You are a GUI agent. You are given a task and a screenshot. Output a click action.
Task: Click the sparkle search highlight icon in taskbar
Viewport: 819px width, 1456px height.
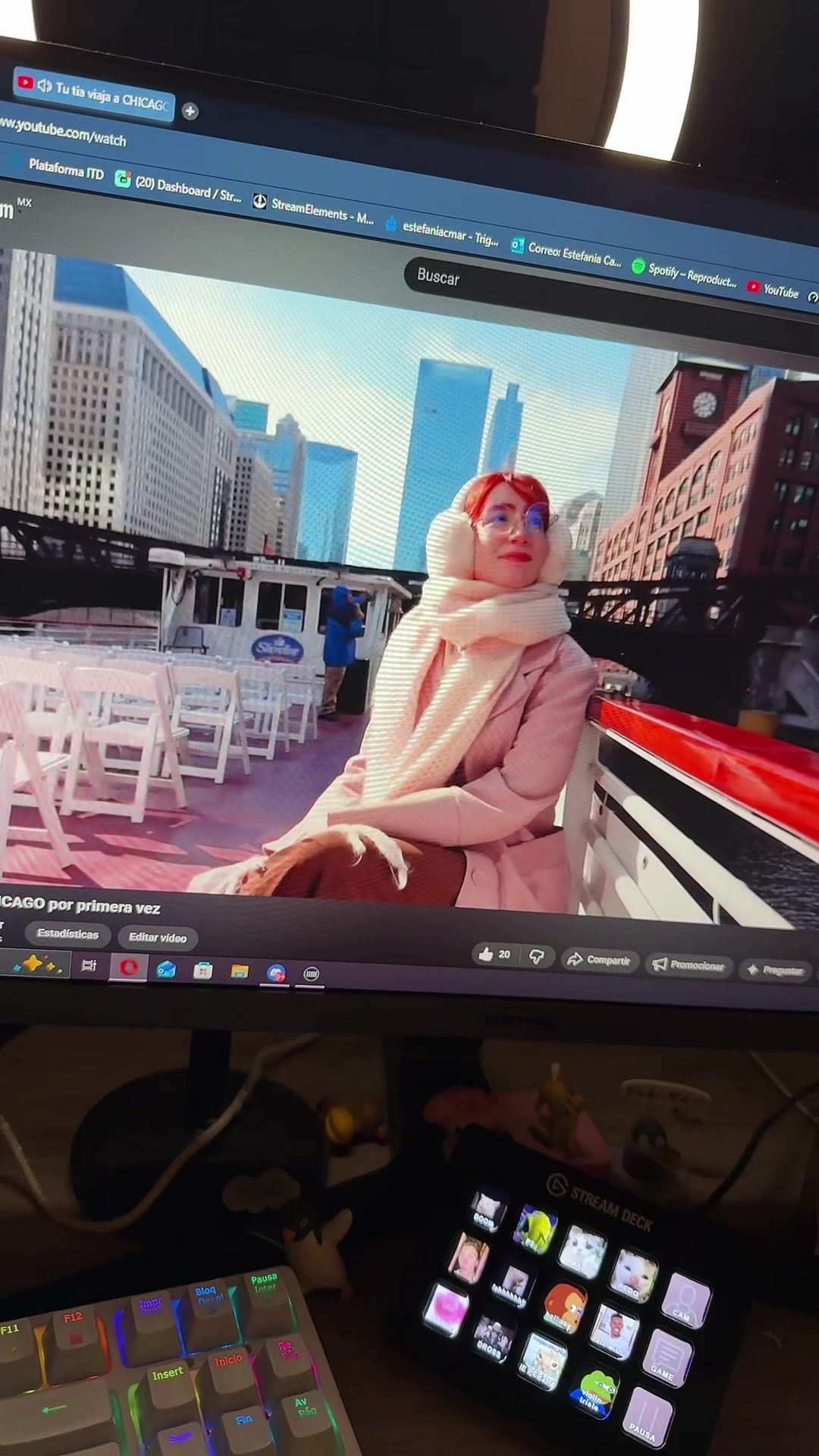click(x=35, y=965)
